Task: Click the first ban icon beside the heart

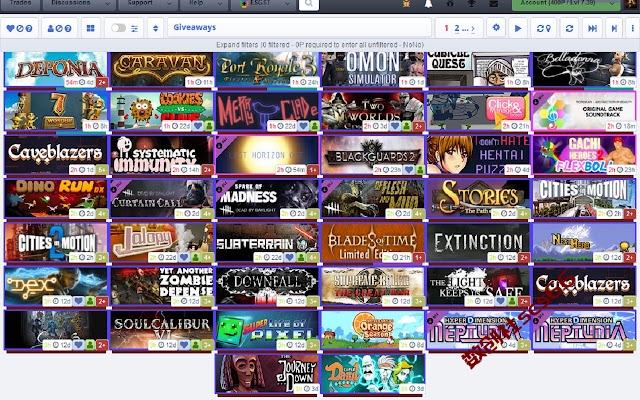Action: click(20, 28)
